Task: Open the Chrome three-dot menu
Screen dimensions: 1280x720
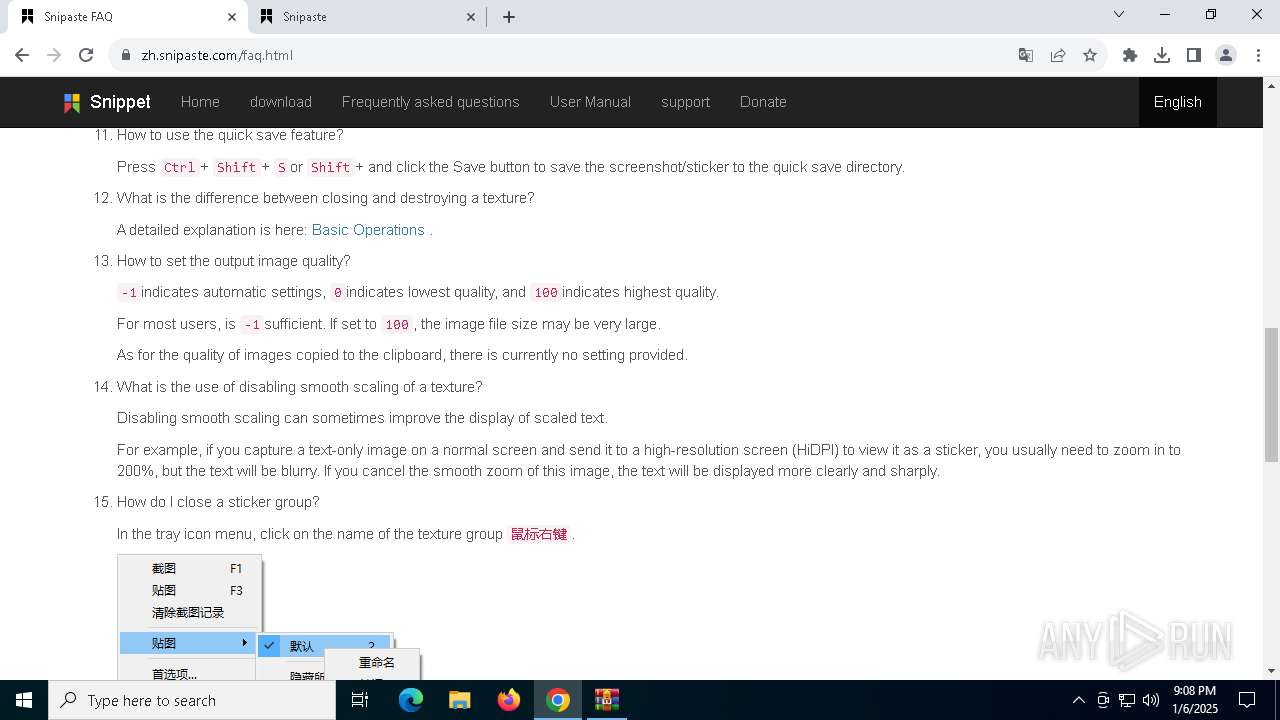Action: [x=1258, y=55]
